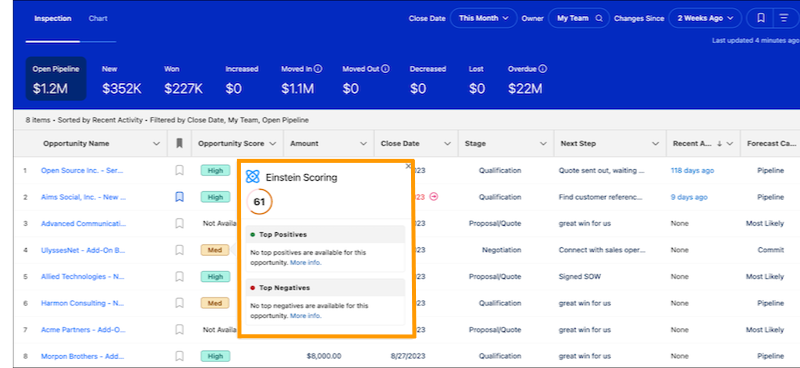The height and width of the screenshot is (368, 800).
Task: Click the owner search magnifier icon
Action: (x=599, y=18)
